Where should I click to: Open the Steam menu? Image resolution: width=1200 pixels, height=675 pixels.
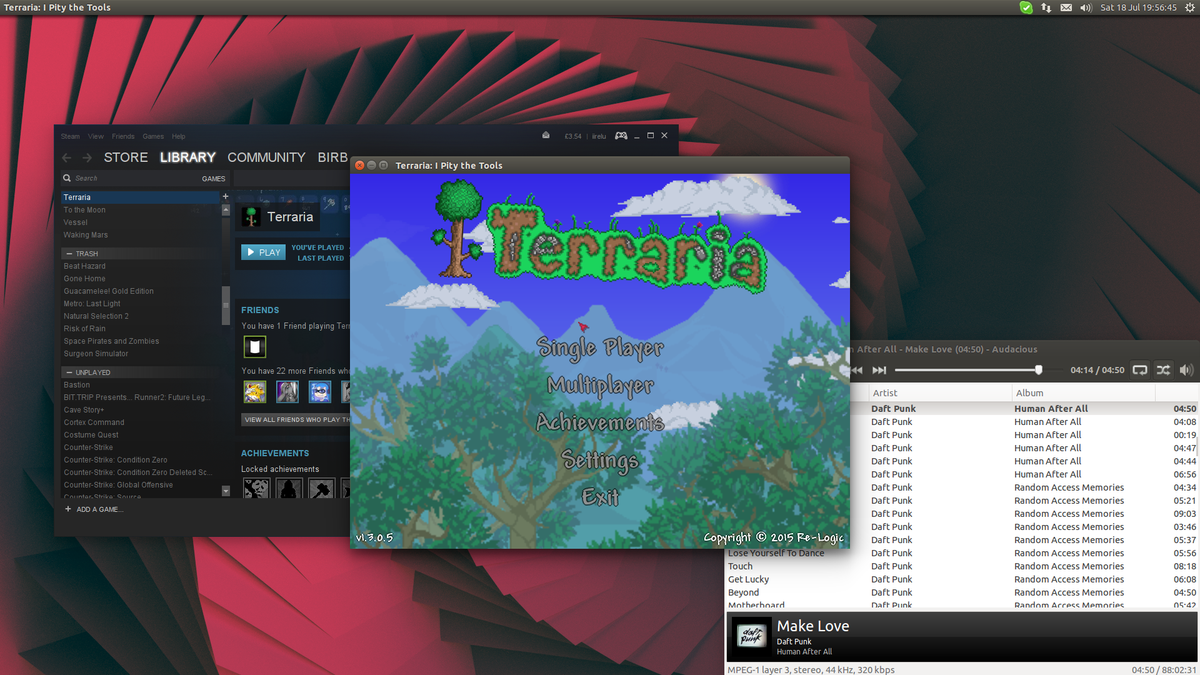[70, 136]
